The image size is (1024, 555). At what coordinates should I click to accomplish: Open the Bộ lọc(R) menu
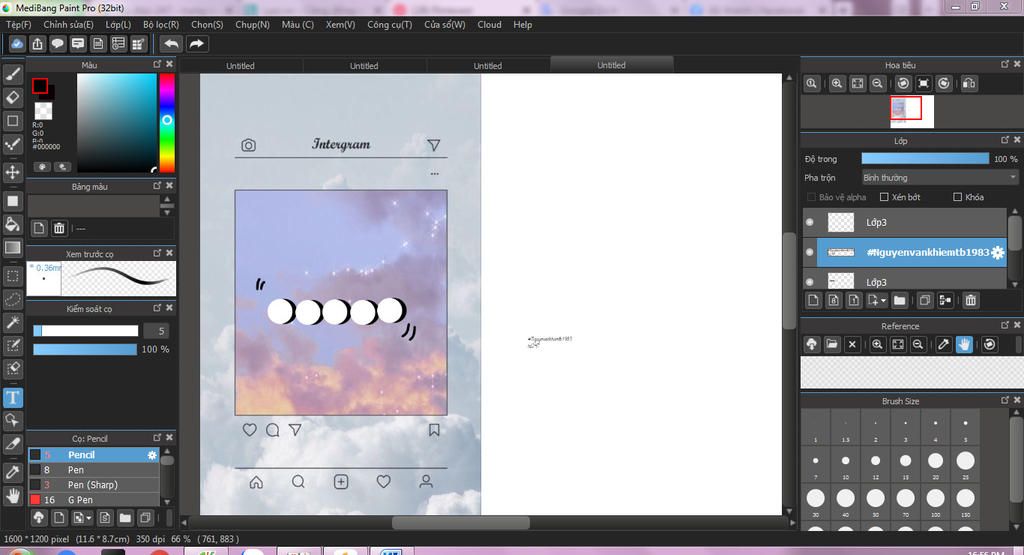161,24
